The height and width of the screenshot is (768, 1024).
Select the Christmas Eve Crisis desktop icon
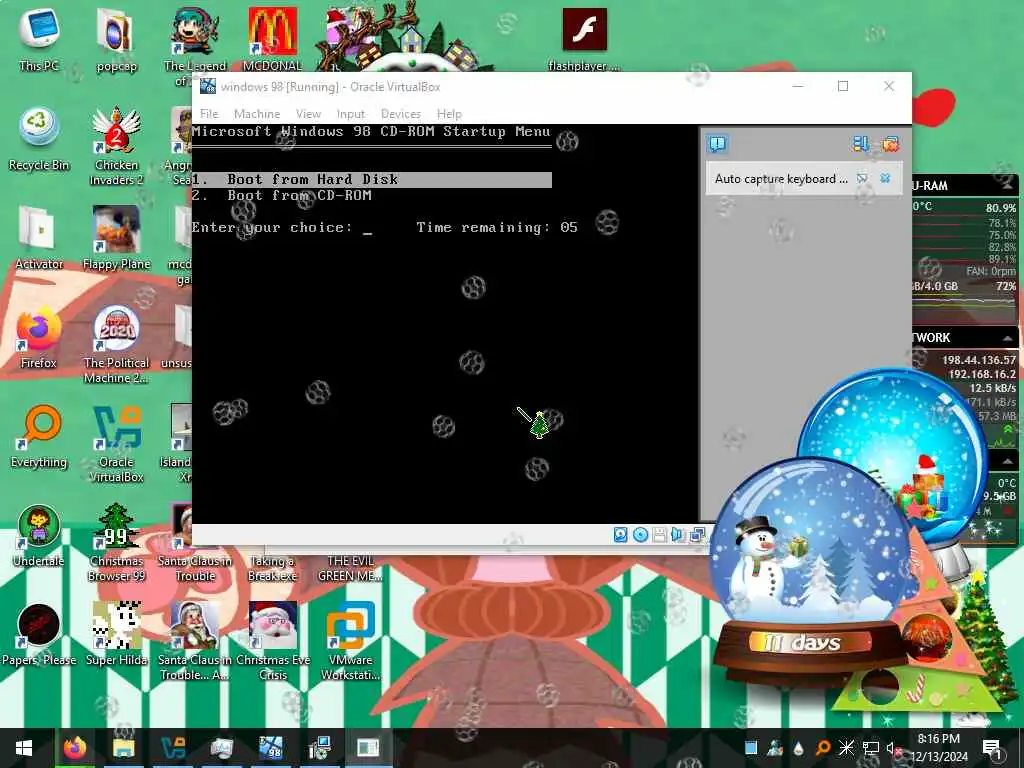(x=272, y=641)
